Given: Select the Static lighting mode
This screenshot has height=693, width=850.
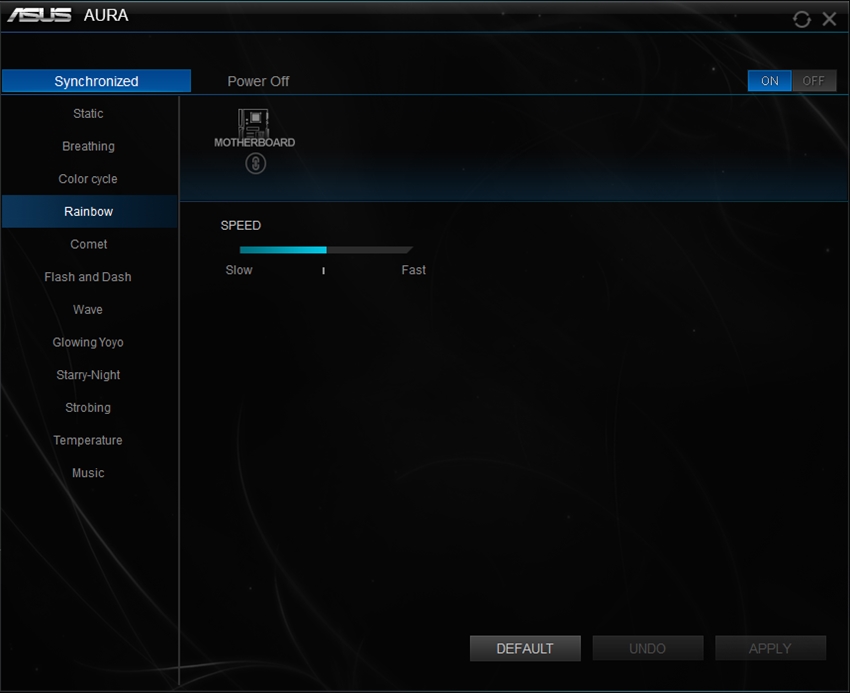Looking at the screenshot, I should pos(88,114).
